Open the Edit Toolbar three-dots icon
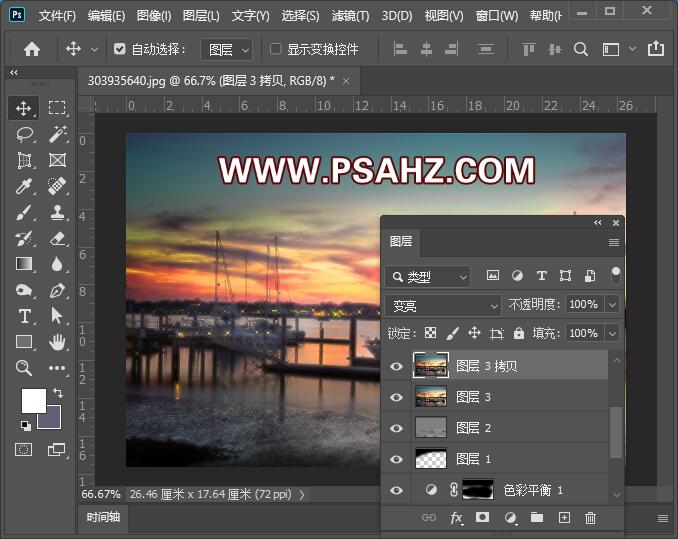This screenshot has width=678, height=539. [x=57, y=368]
